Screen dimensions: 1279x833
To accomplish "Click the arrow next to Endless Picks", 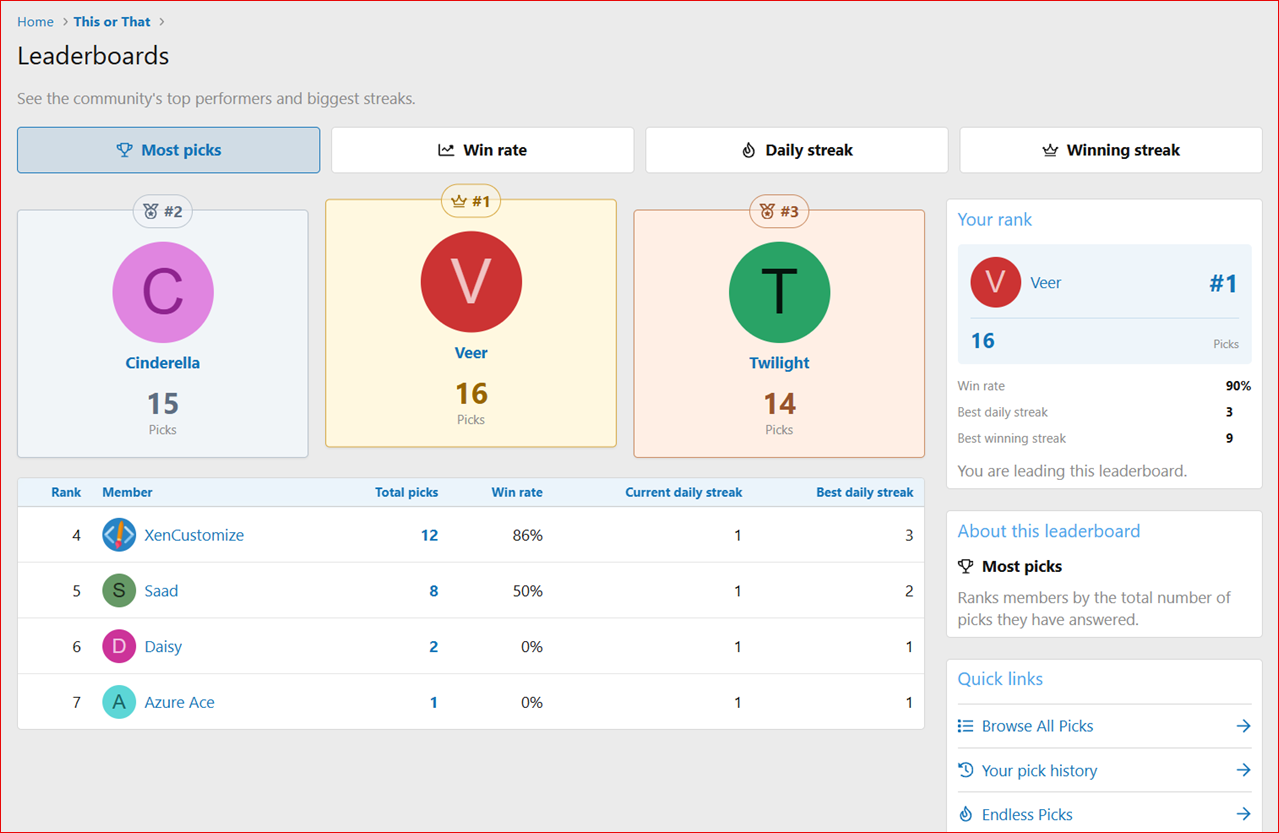I will tap(1243, 814).
